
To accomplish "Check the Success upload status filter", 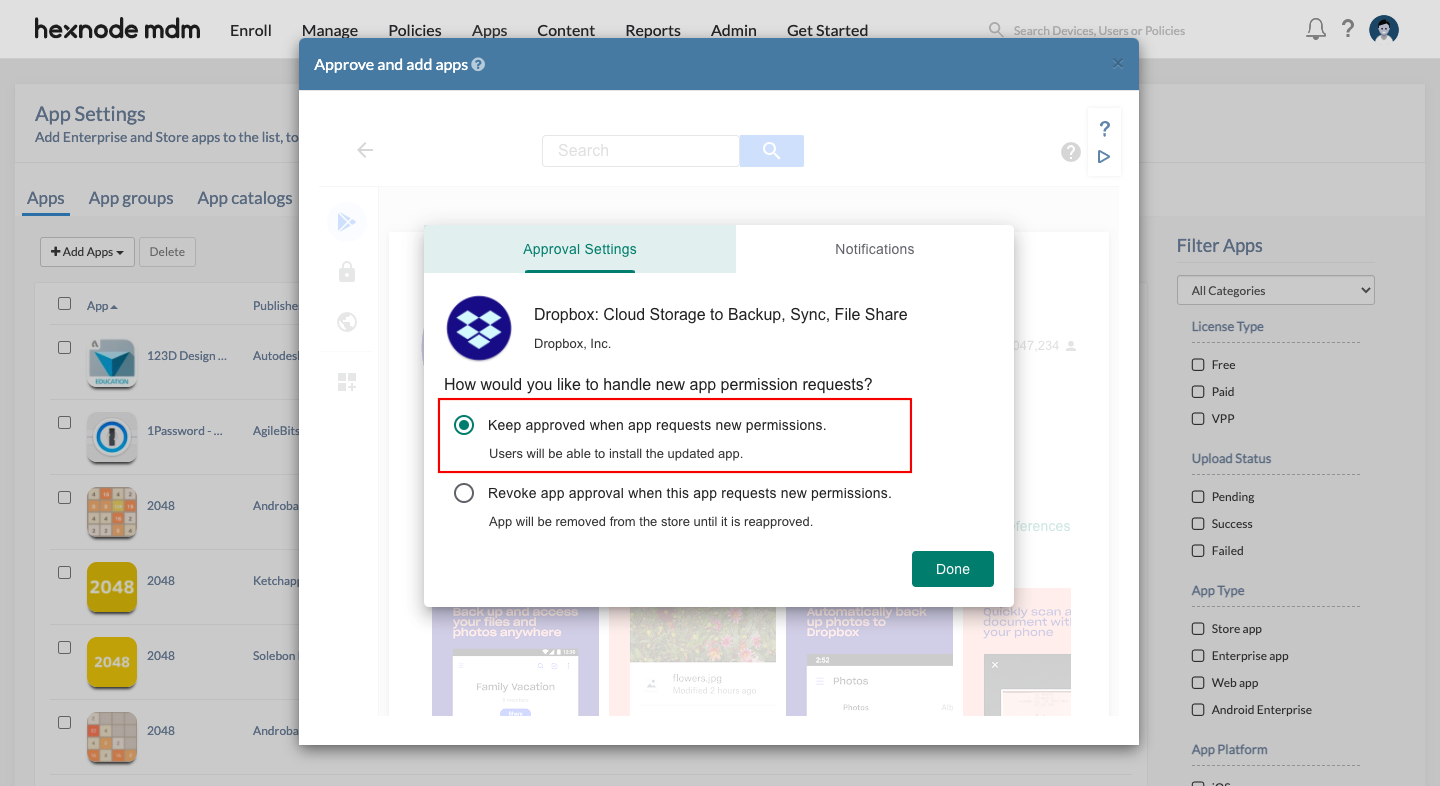I will (1198, 524).
